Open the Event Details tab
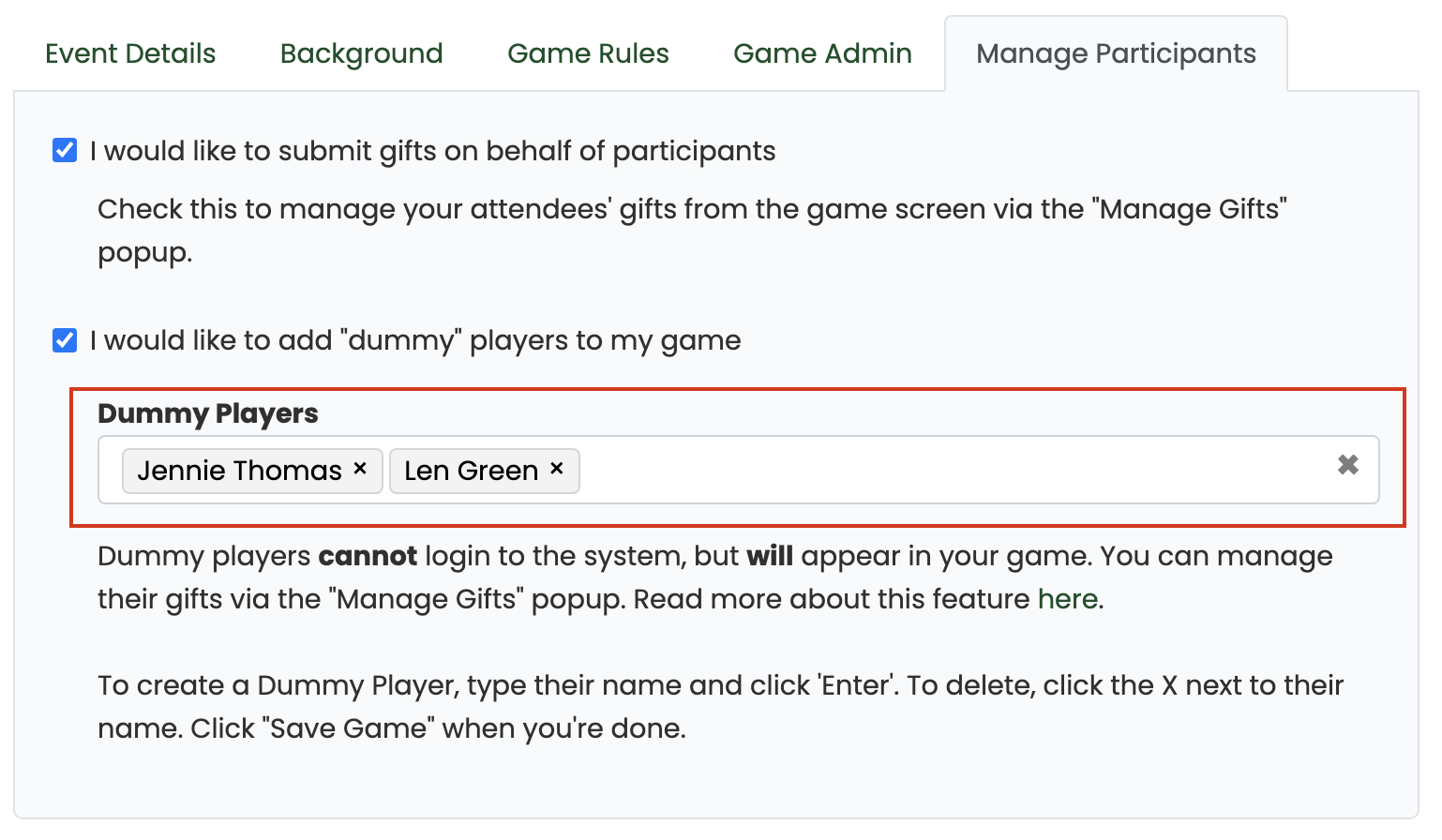 click(130, 53)
